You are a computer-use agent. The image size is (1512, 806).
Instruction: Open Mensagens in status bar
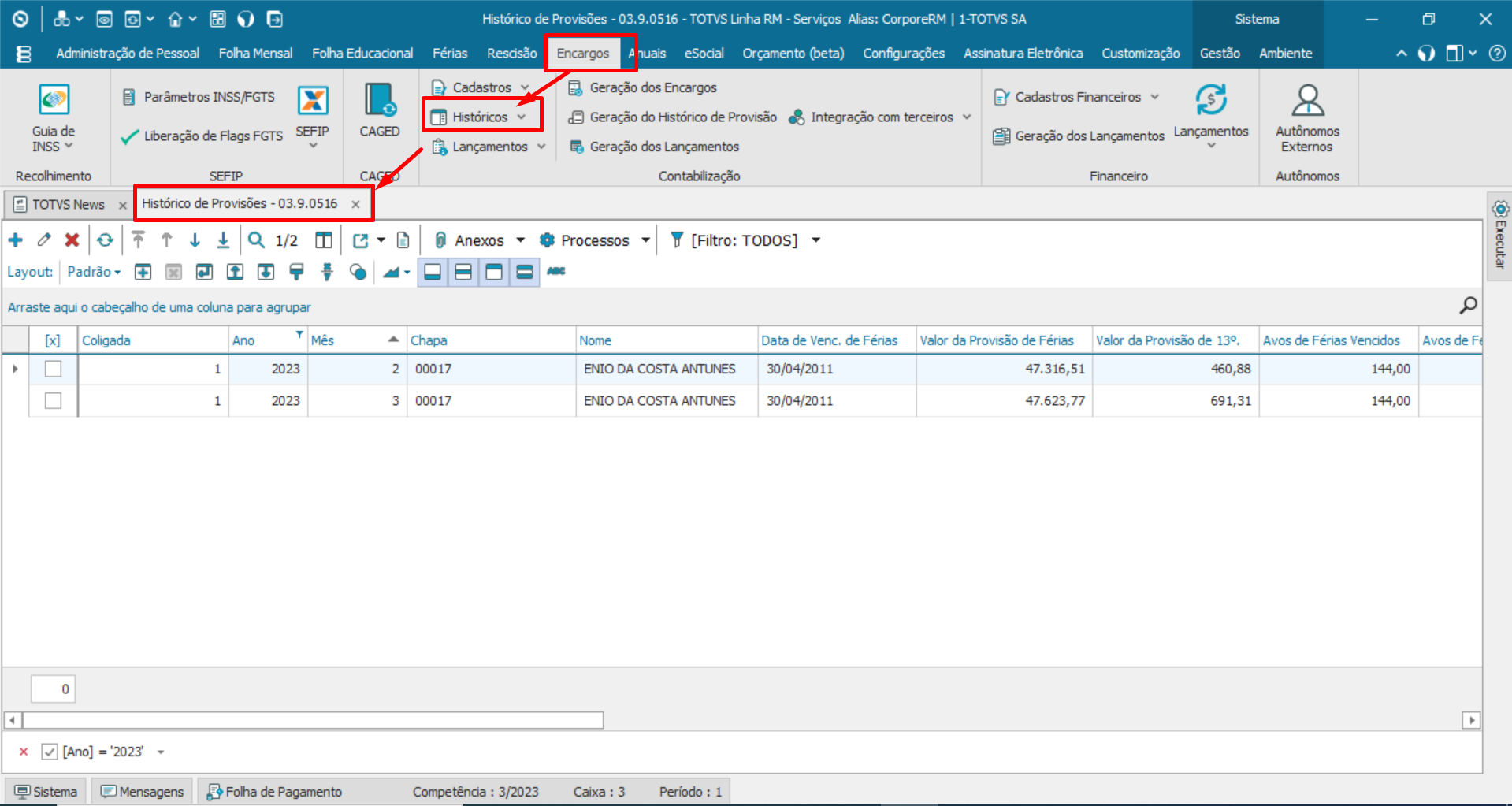click(x=142, y=792)
